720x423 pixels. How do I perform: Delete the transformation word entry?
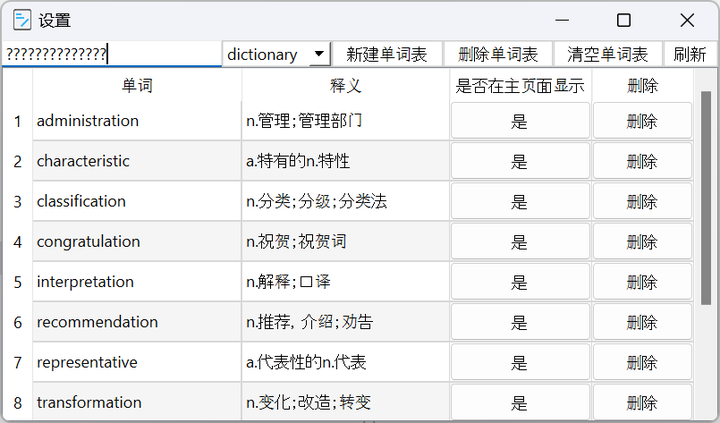coord(641,402)
